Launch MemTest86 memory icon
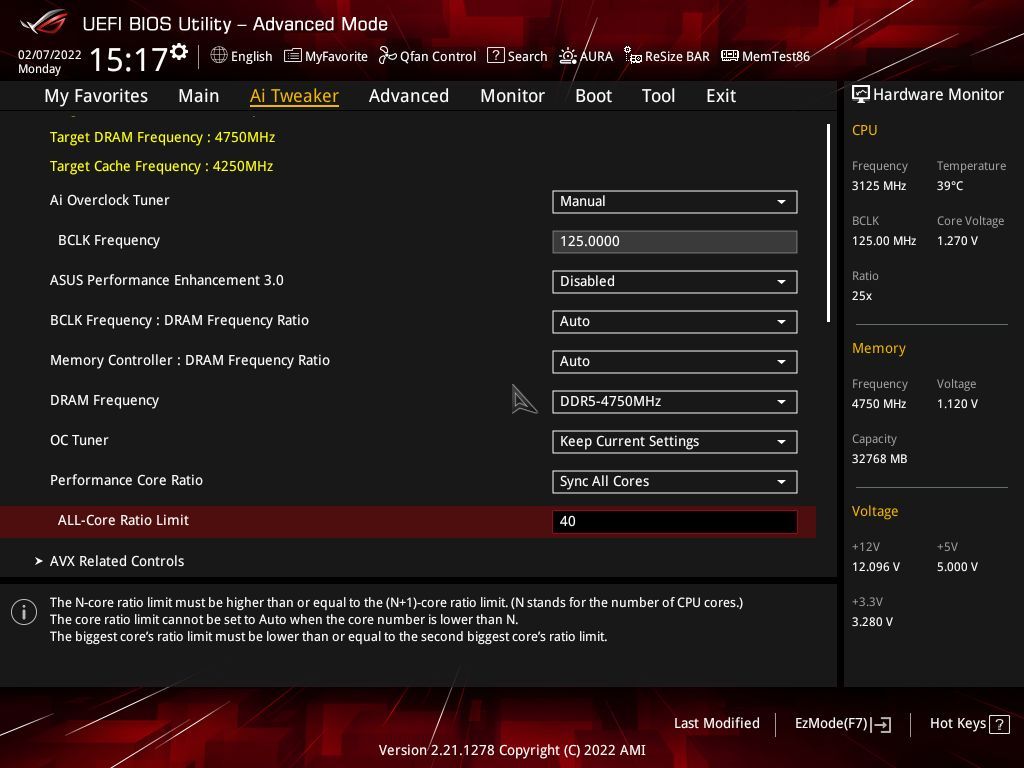1024x768 pixels. (729, 56)
